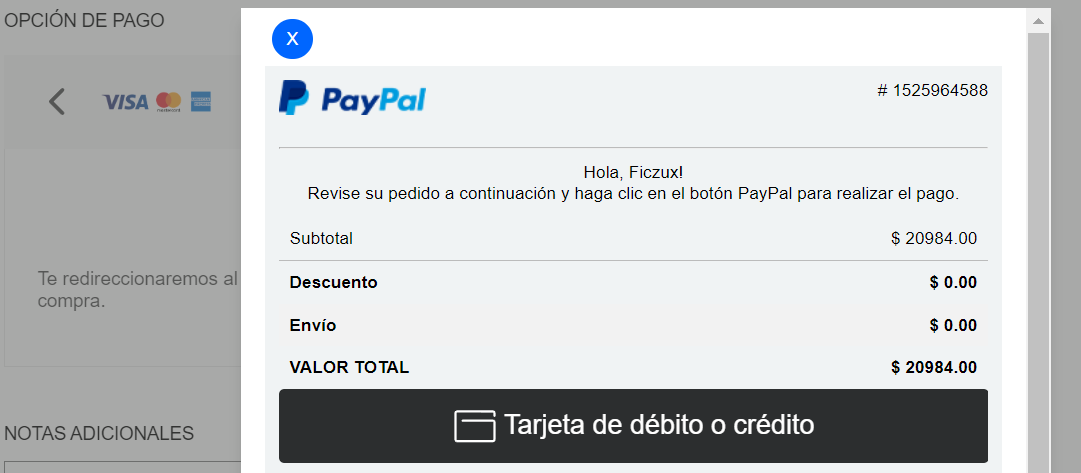Click the PayPal logo
This screenshot has width=1081, height=473.
352,98
